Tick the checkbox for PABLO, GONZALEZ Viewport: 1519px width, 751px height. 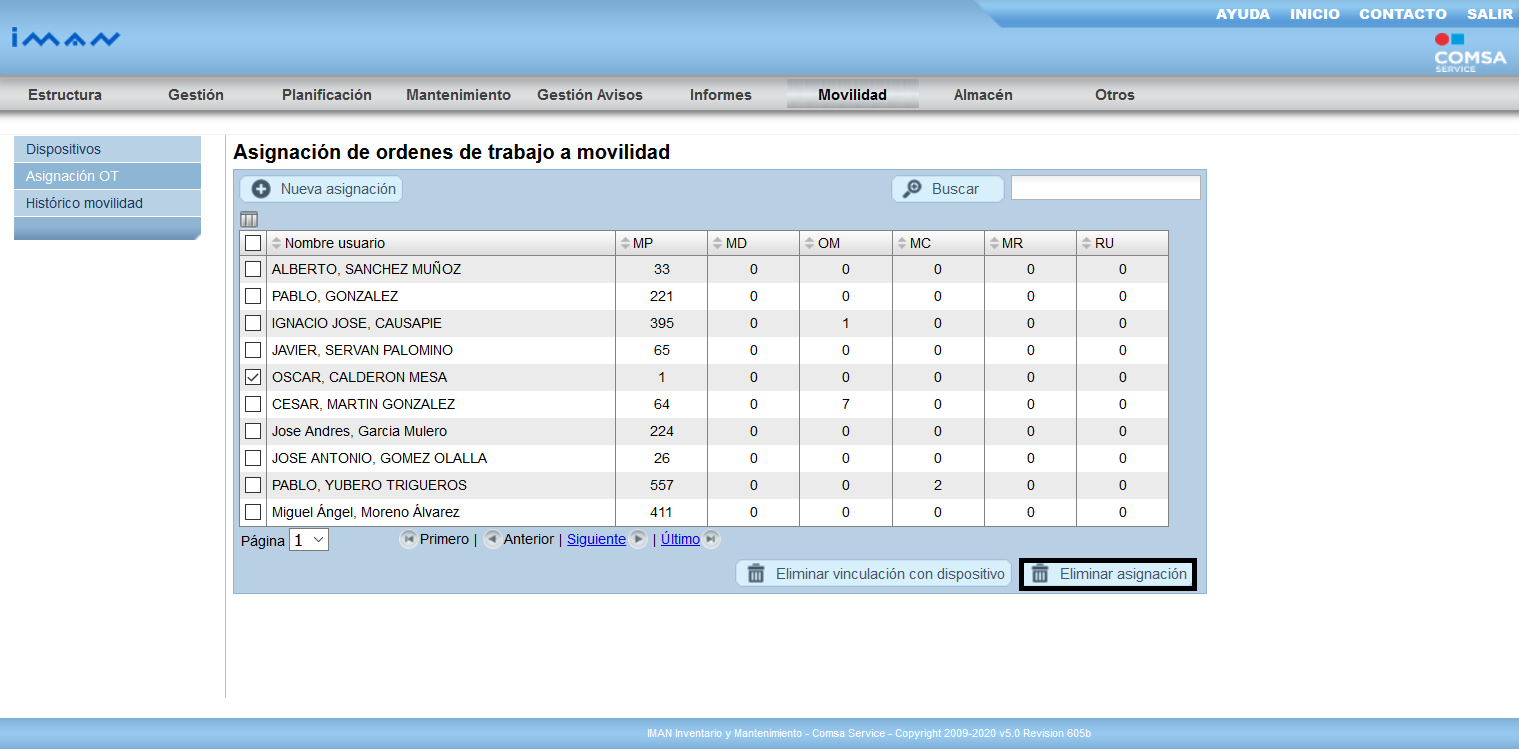click(x=253, y=296)
